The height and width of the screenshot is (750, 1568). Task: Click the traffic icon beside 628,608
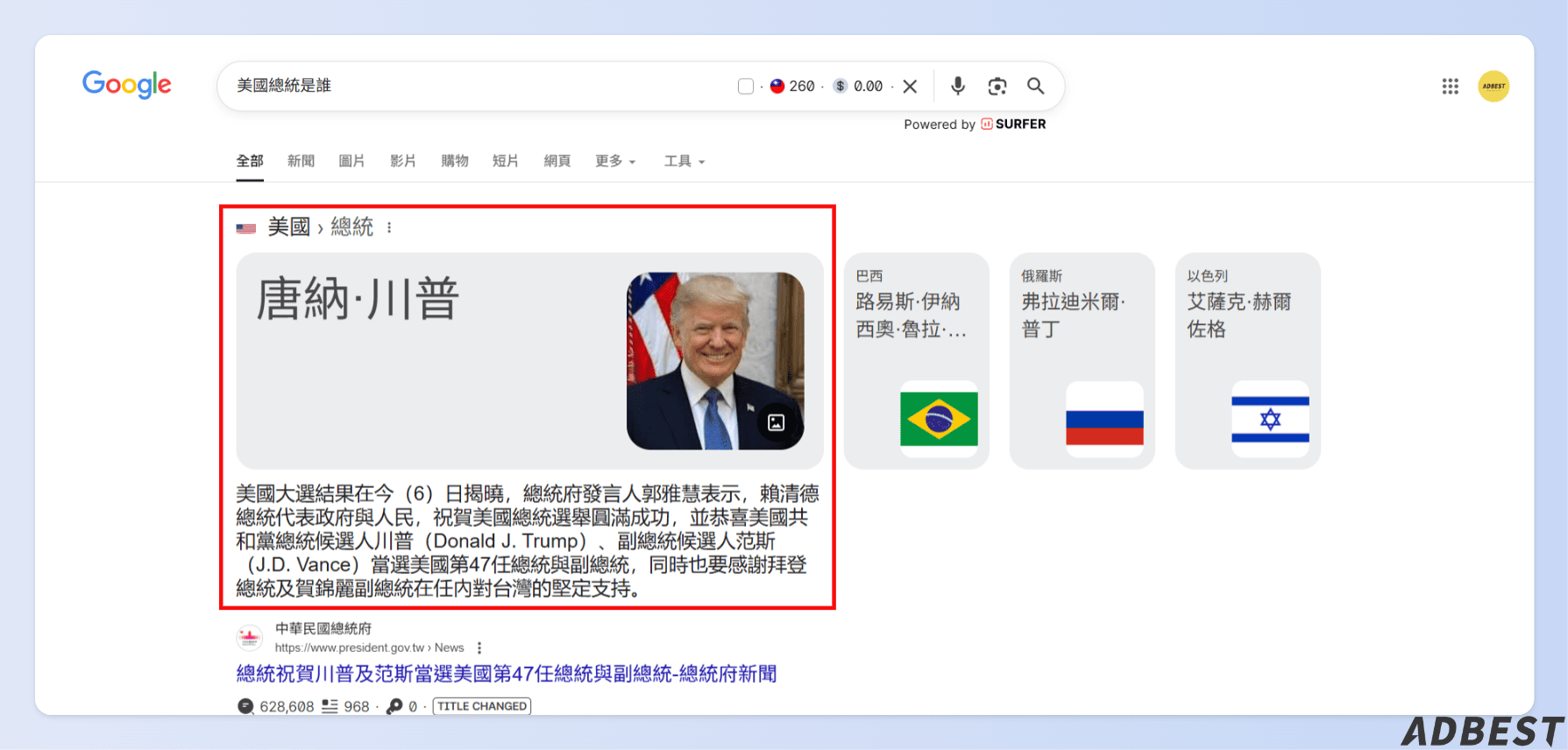(x=246, y=706)
